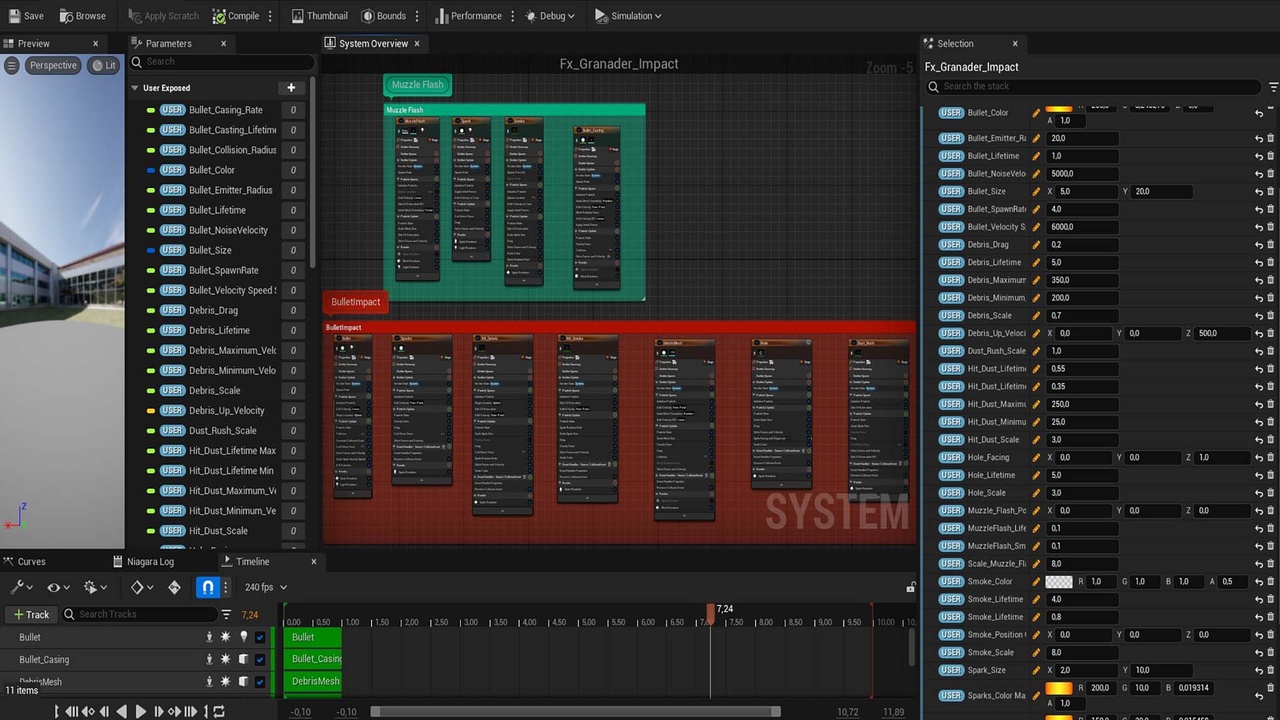Click the Thumbnail capture icon
Viewport: 1280px width, 720px height.
coord(298,16)
